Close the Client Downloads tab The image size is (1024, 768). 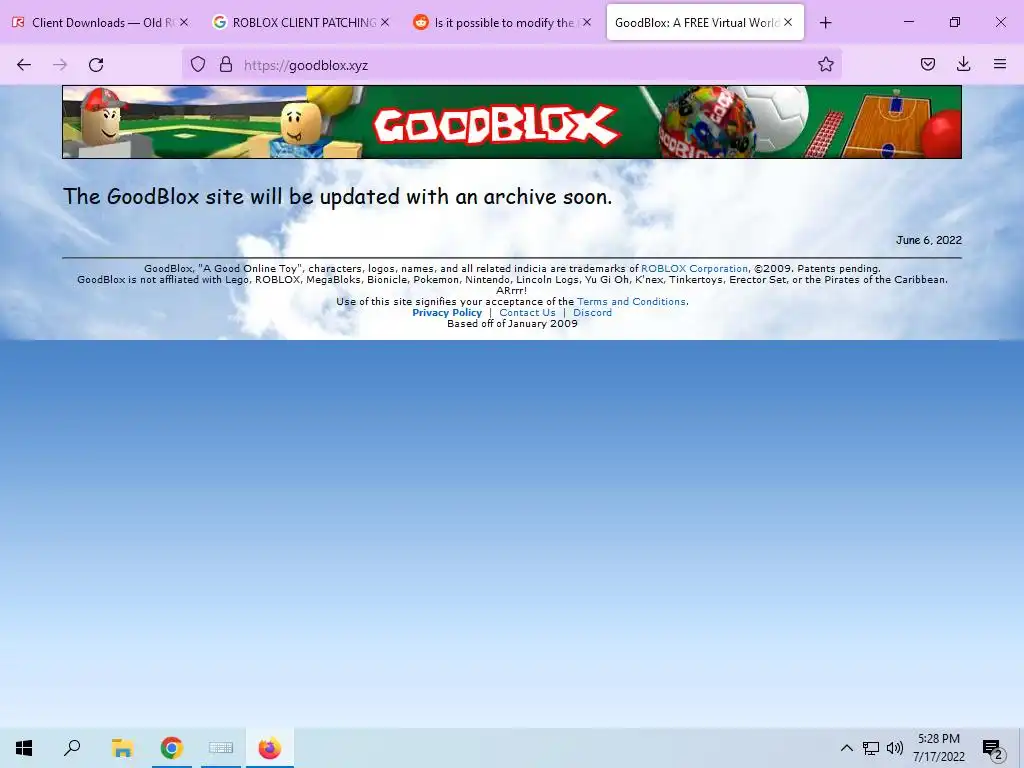[184, 22]
